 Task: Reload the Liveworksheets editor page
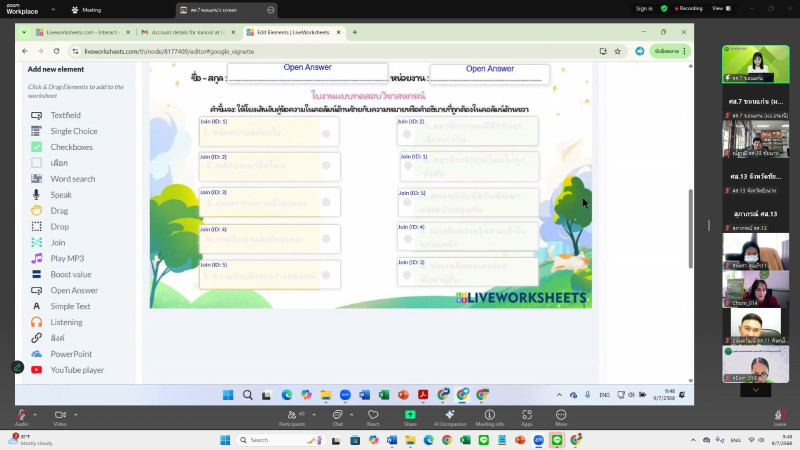pyautogui.click(x=57, y=51)
